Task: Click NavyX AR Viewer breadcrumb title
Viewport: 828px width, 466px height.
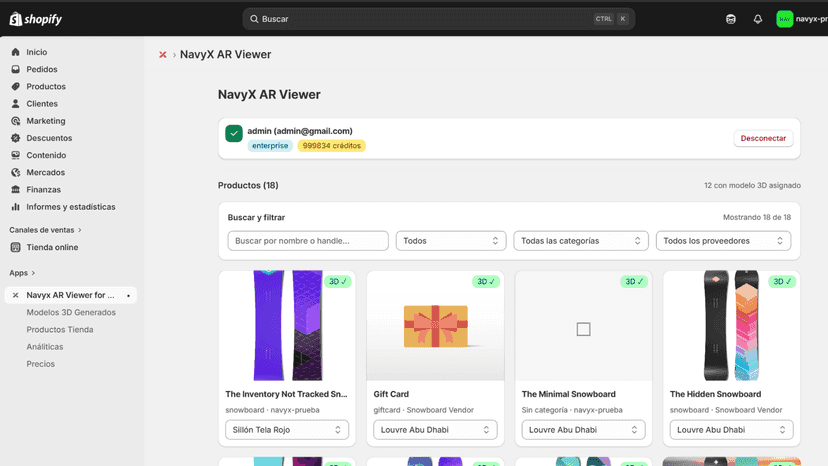Action: coord(225,54)
